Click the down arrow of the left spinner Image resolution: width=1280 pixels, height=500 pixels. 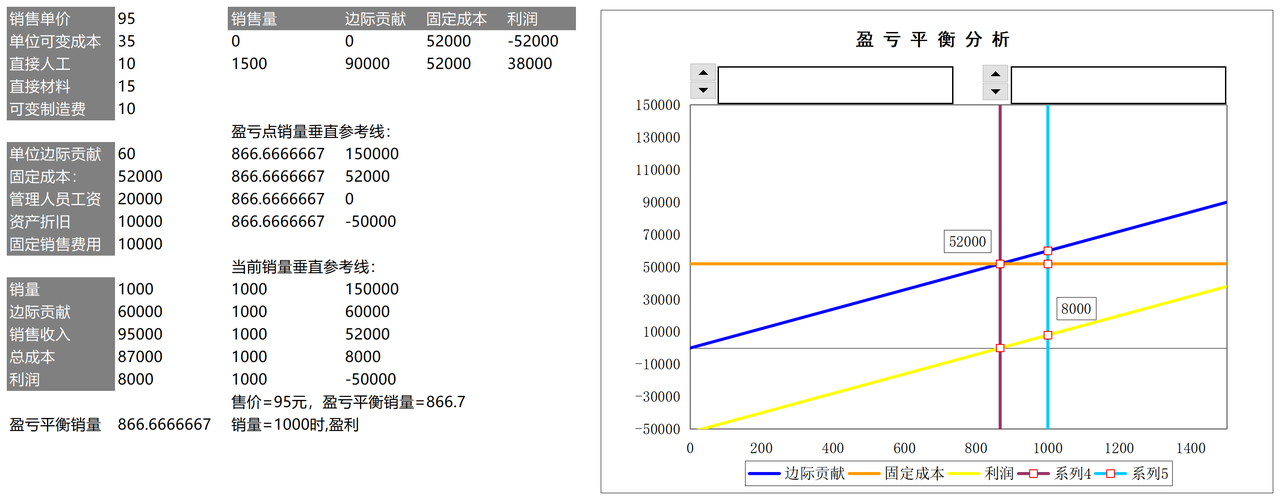[703, 93]
